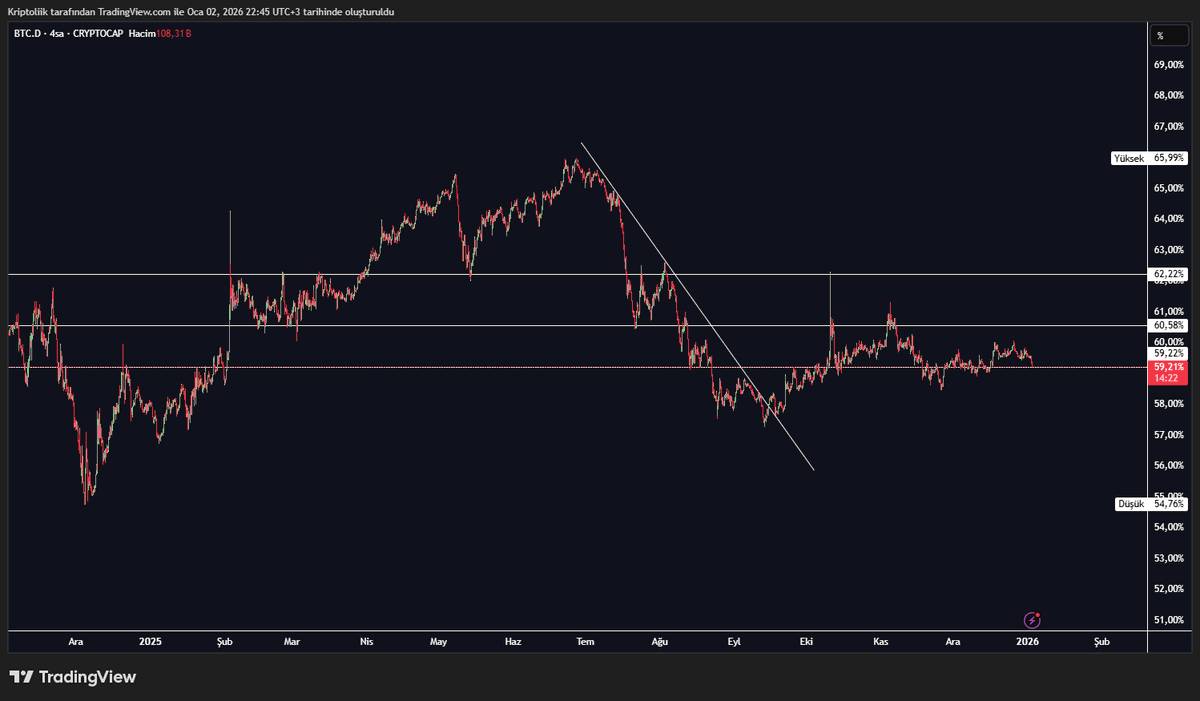Click the 2025 year label on time axis

tap(150, 641)
